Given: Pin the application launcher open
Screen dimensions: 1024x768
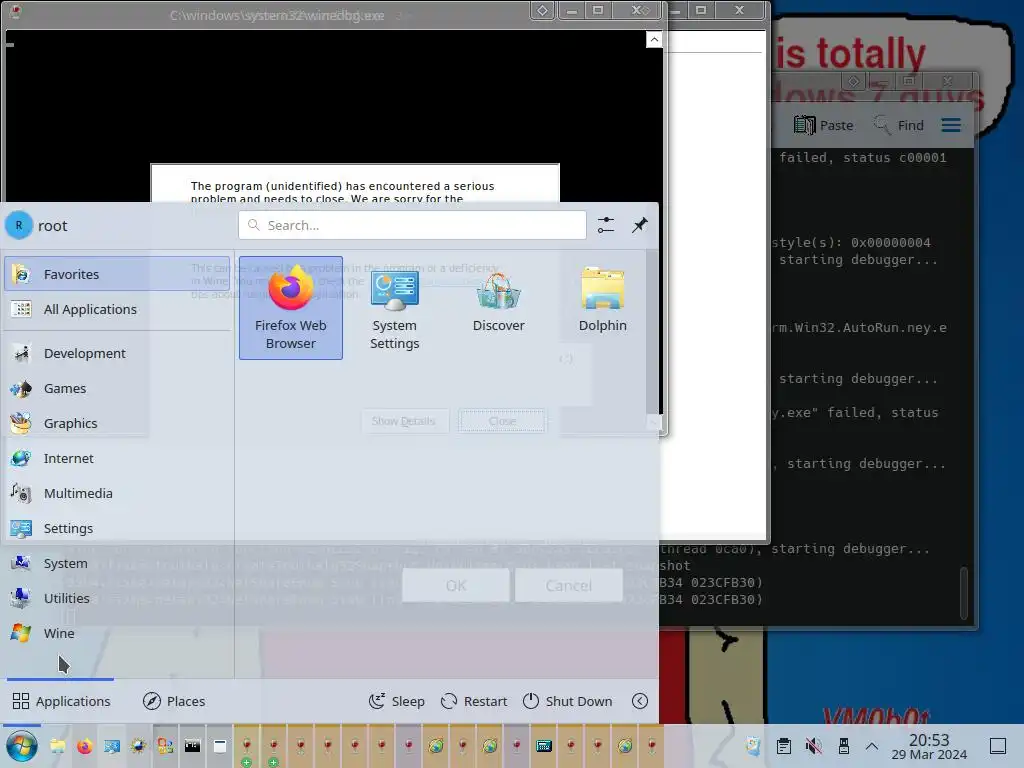Looking at the screenshot, I should [x=639, y=225].
